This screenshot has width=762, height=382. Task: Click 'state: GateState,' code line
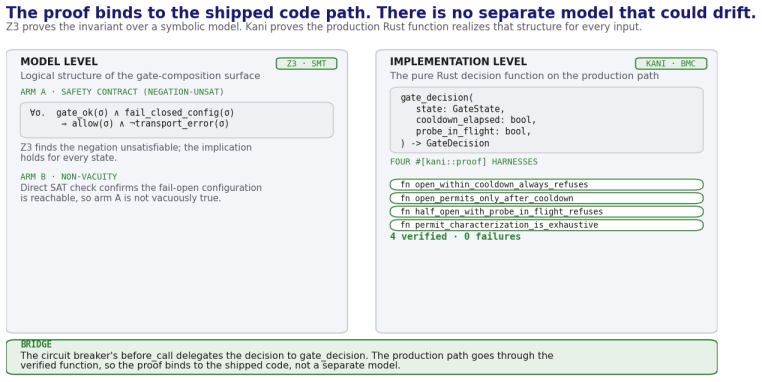coord(460,109)
